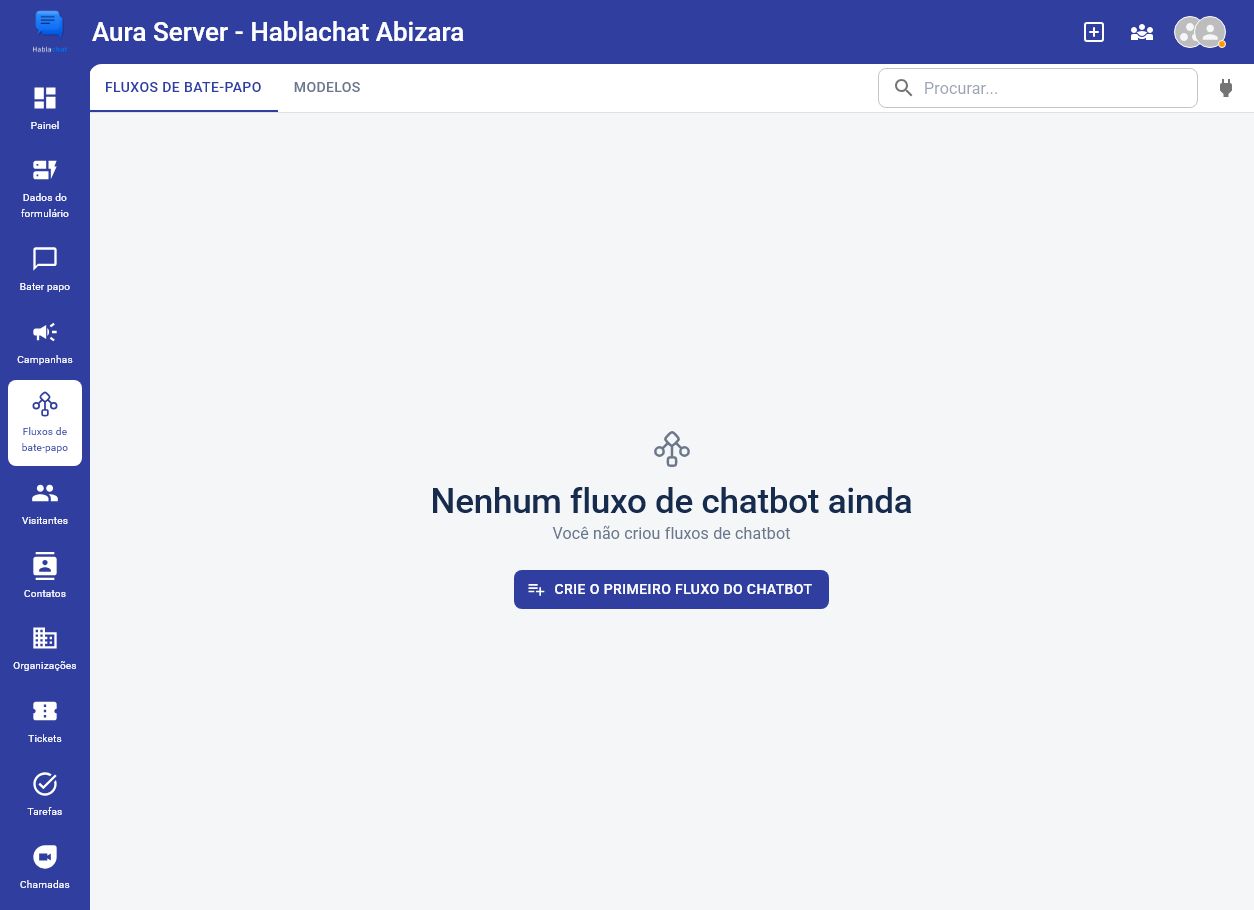Viewport: 1254px width, 910px height.
Task: Click the plug connection icon
Action: tap(1226, 88)
